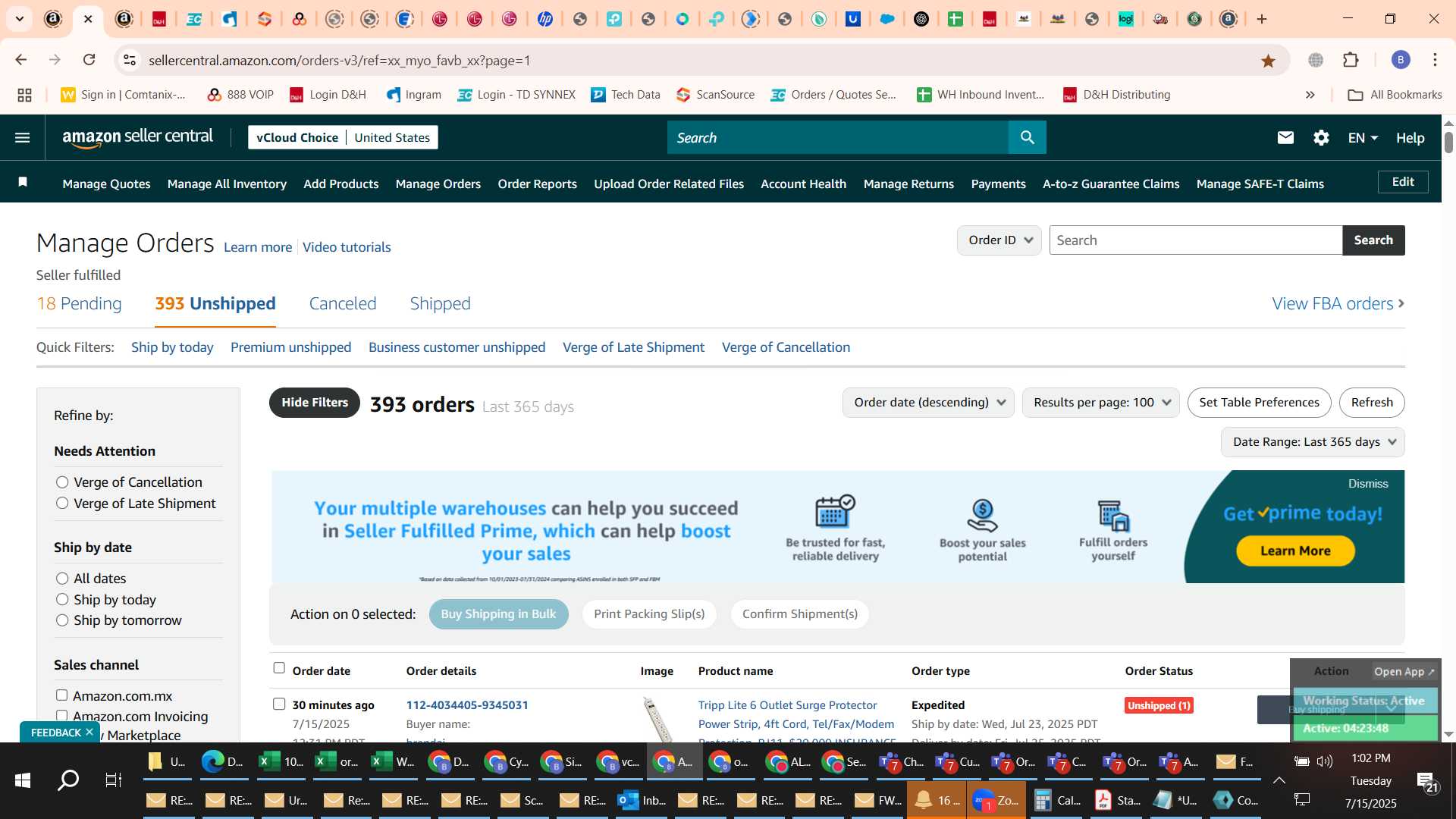Select Ship by tomorrow radio button
This screenshot has height=819, width=1456.
tap(62, 620)
